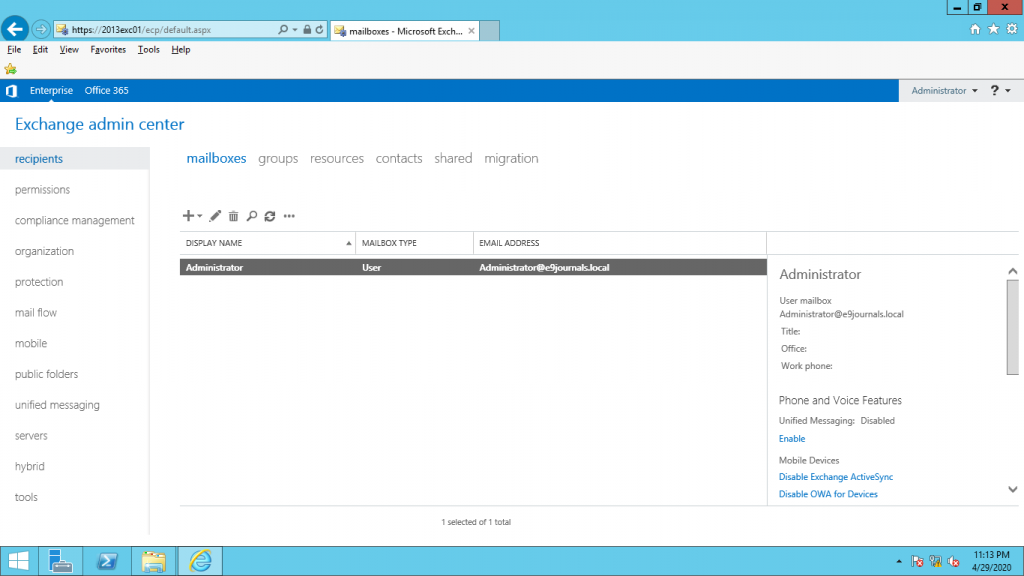The width and height of the screenshot is (1024, 576).
Task: Open the Windows Start button
Action: pyautogui.click(x=19, y=561)
